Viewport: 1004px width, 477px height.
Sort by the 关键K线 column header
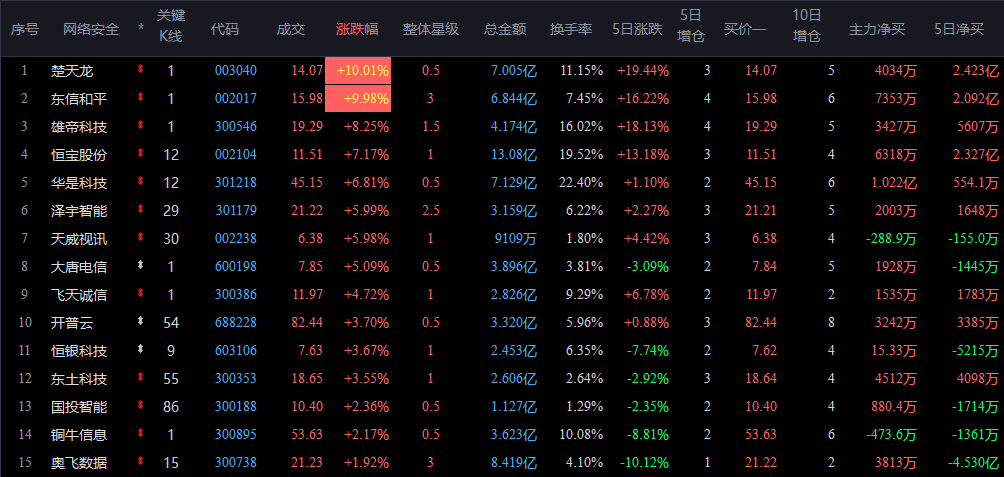[x=170, y=26]
